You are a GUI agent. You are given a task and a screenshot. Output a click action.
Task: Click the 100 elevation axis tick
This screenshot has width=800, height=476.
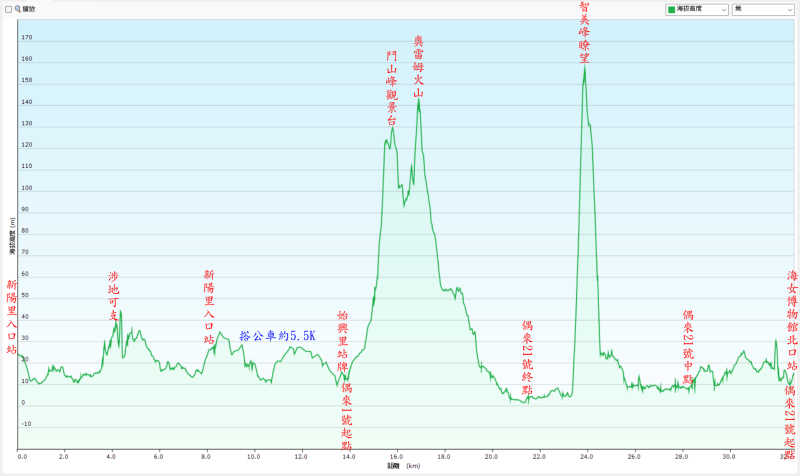[27, 188]
